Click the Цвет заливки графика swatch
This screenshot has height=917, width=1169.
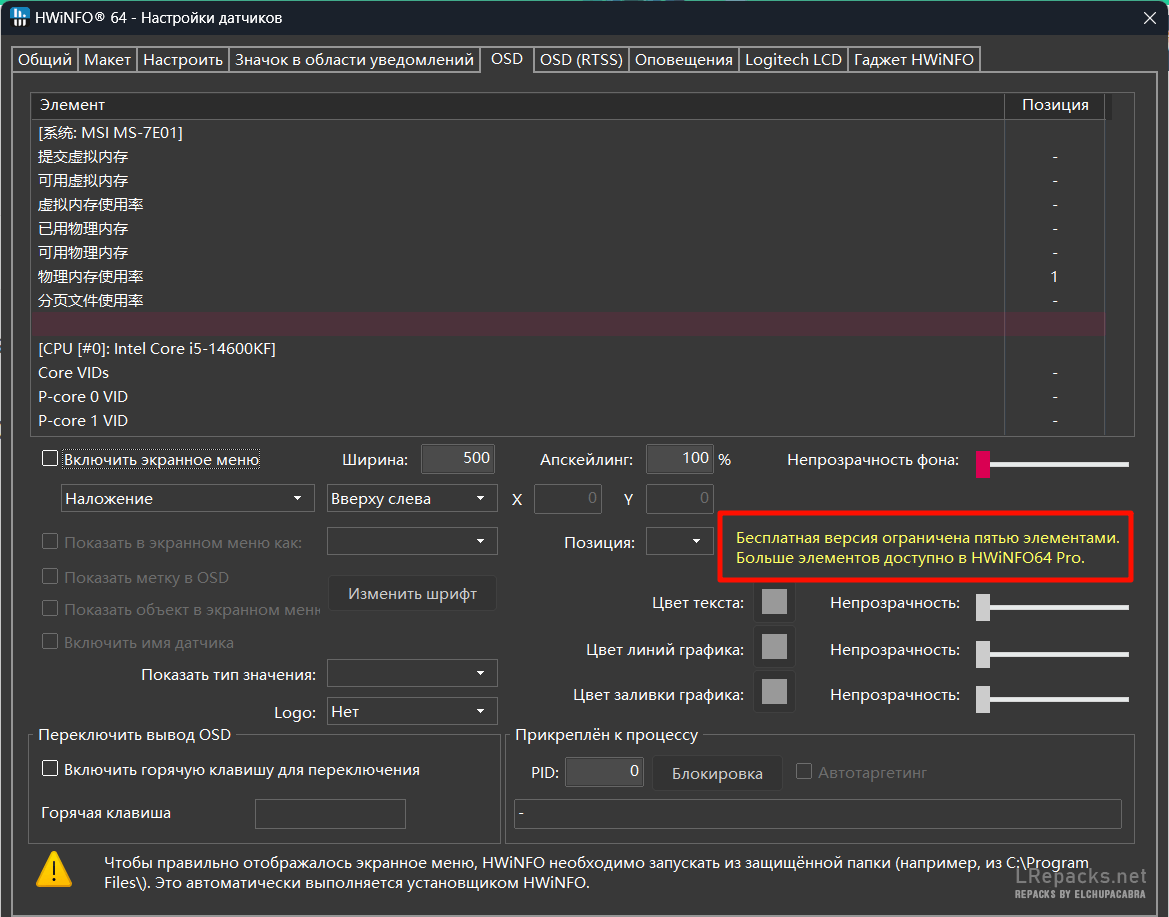[775, 692]
